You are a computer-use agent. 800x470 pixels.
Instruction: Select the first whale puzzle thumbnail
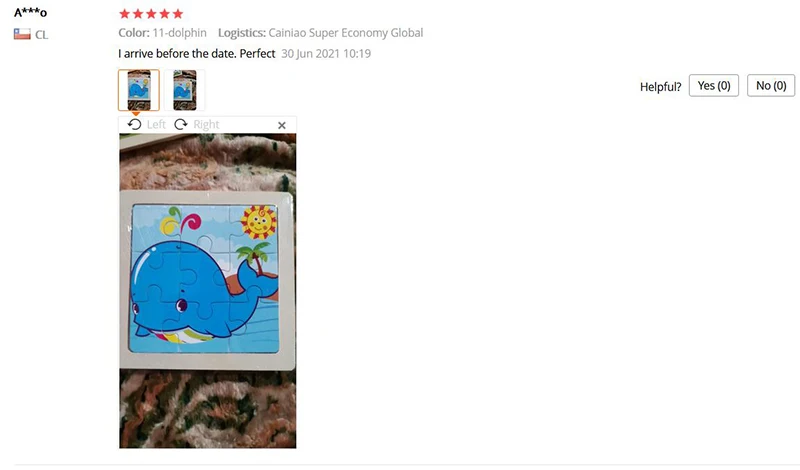[139, 90]
